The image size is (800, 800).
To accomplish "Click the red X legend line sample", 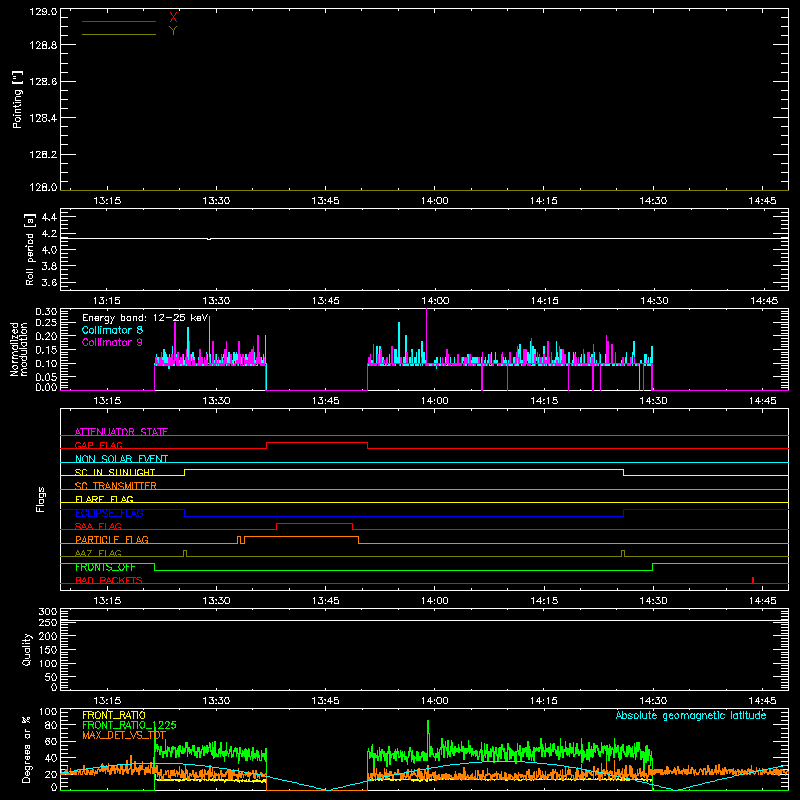I will pyautogui.click(x=119, y=21).
